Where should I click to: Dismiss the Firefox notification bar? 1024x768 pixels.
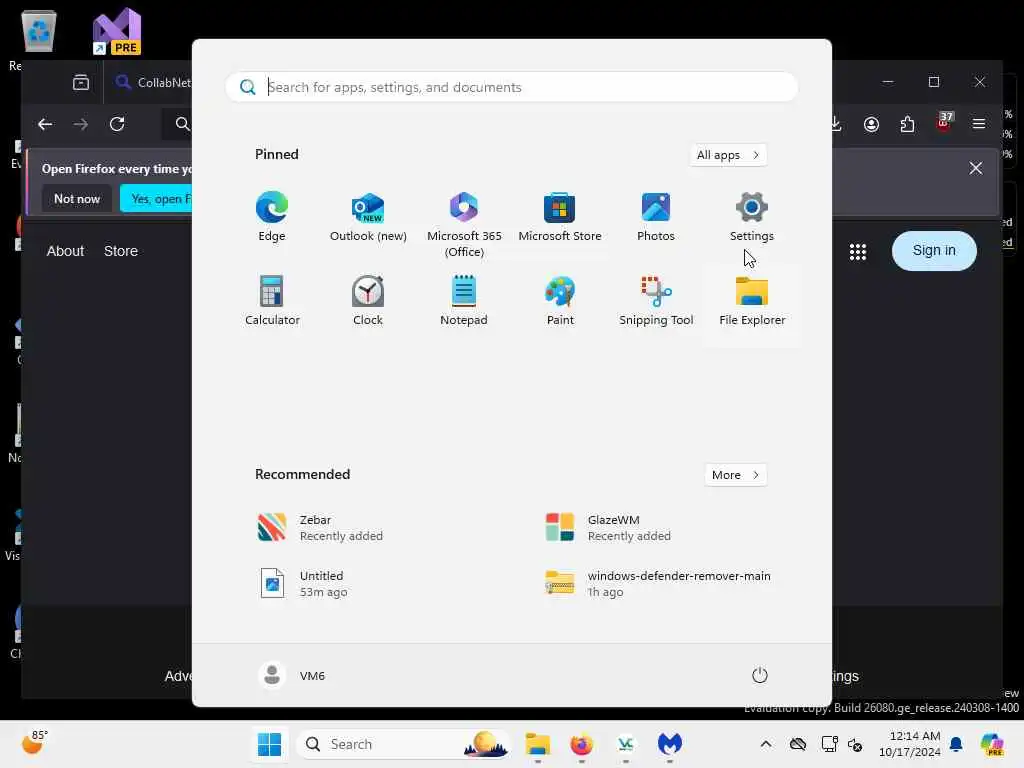pos(976,168)
